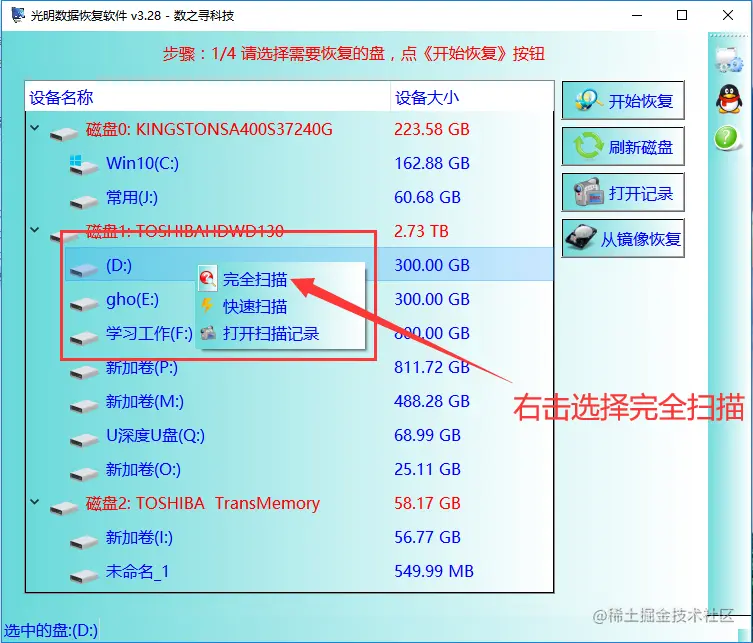Open the green help question mark icon

726,138
